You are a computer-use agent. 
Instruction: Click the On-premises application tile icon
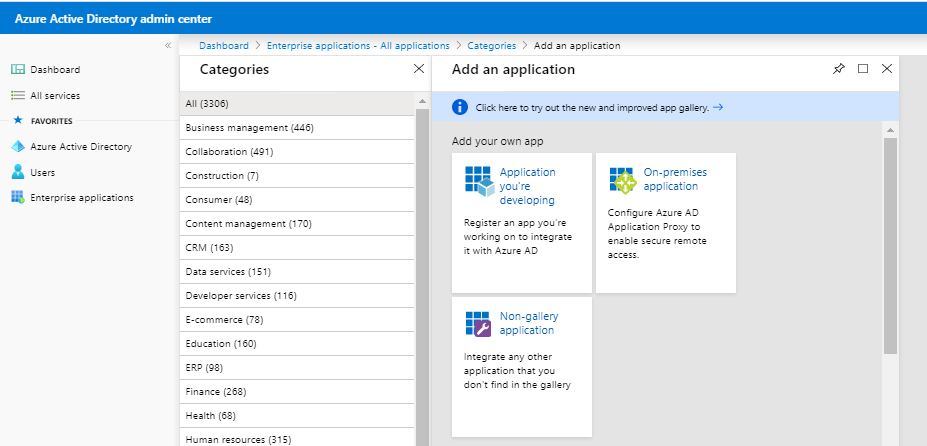[624, 181]
